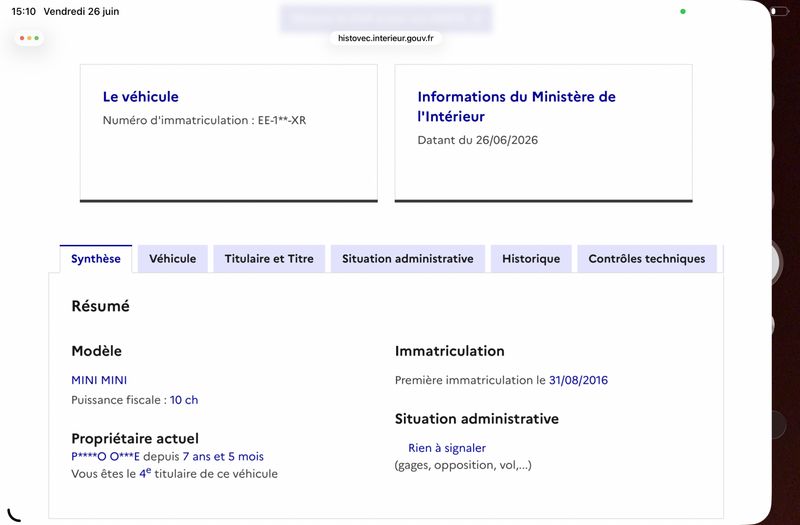The width and height of the screenshot is (800, 525).
Task: Switch to the Véhicule tab
Action: (172, 259)
